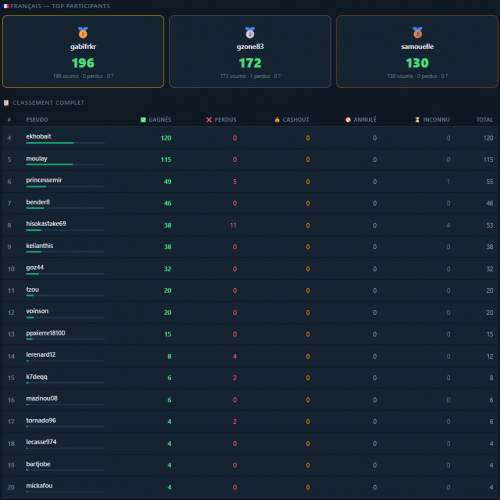Click princessemir's gagnés value 49

click(168, 182)
